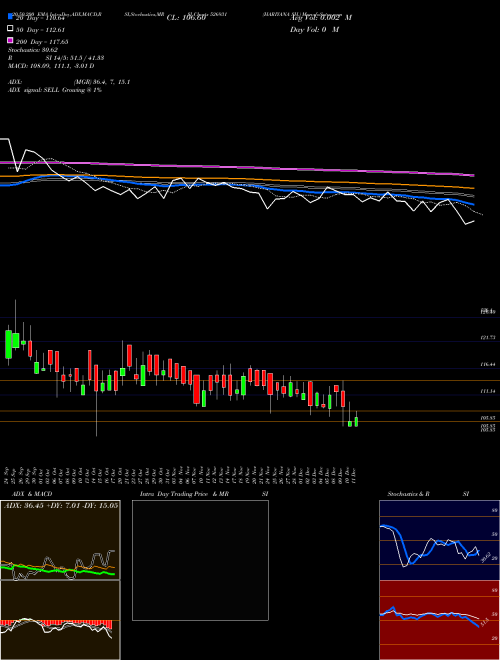Click the 121.73 price axis label
This screenshot has width=500, height=660.
pos(488,338)
